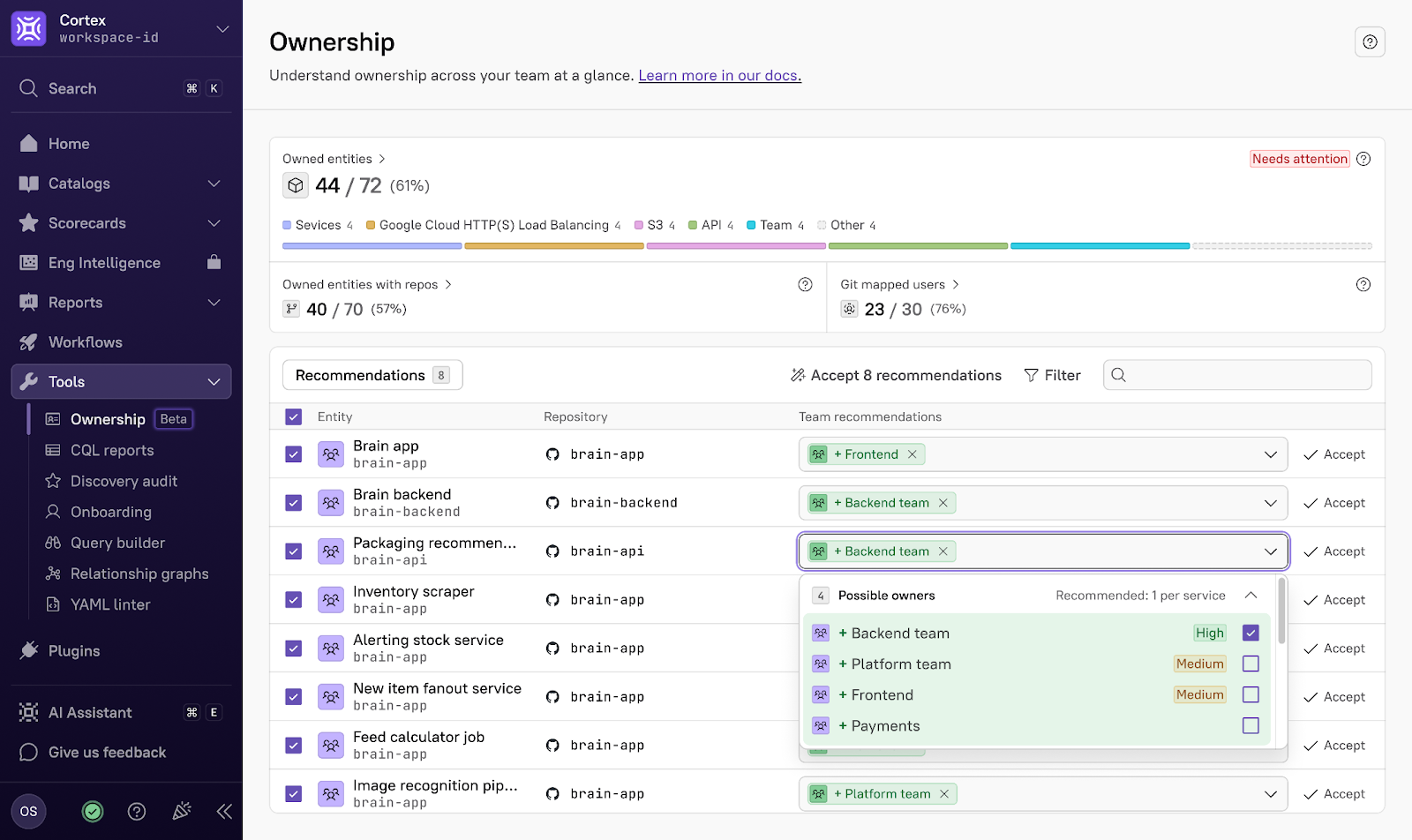Click the Cortex logo icon

coord(29,28)
